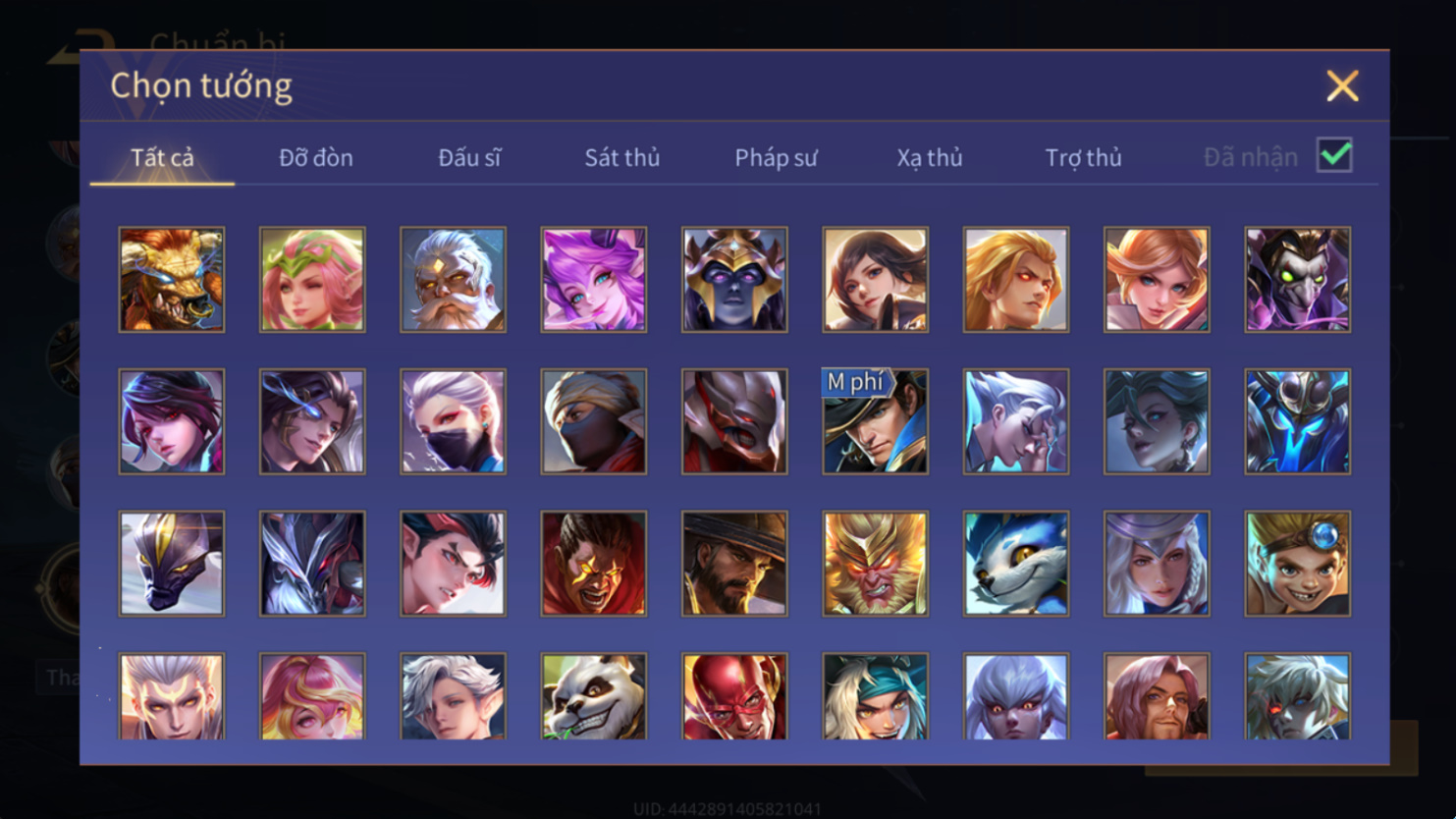Viewport: 1456px width, 819px height.
Task: Choose the boy with blue goggles hero
Action: click(1298, 564)
